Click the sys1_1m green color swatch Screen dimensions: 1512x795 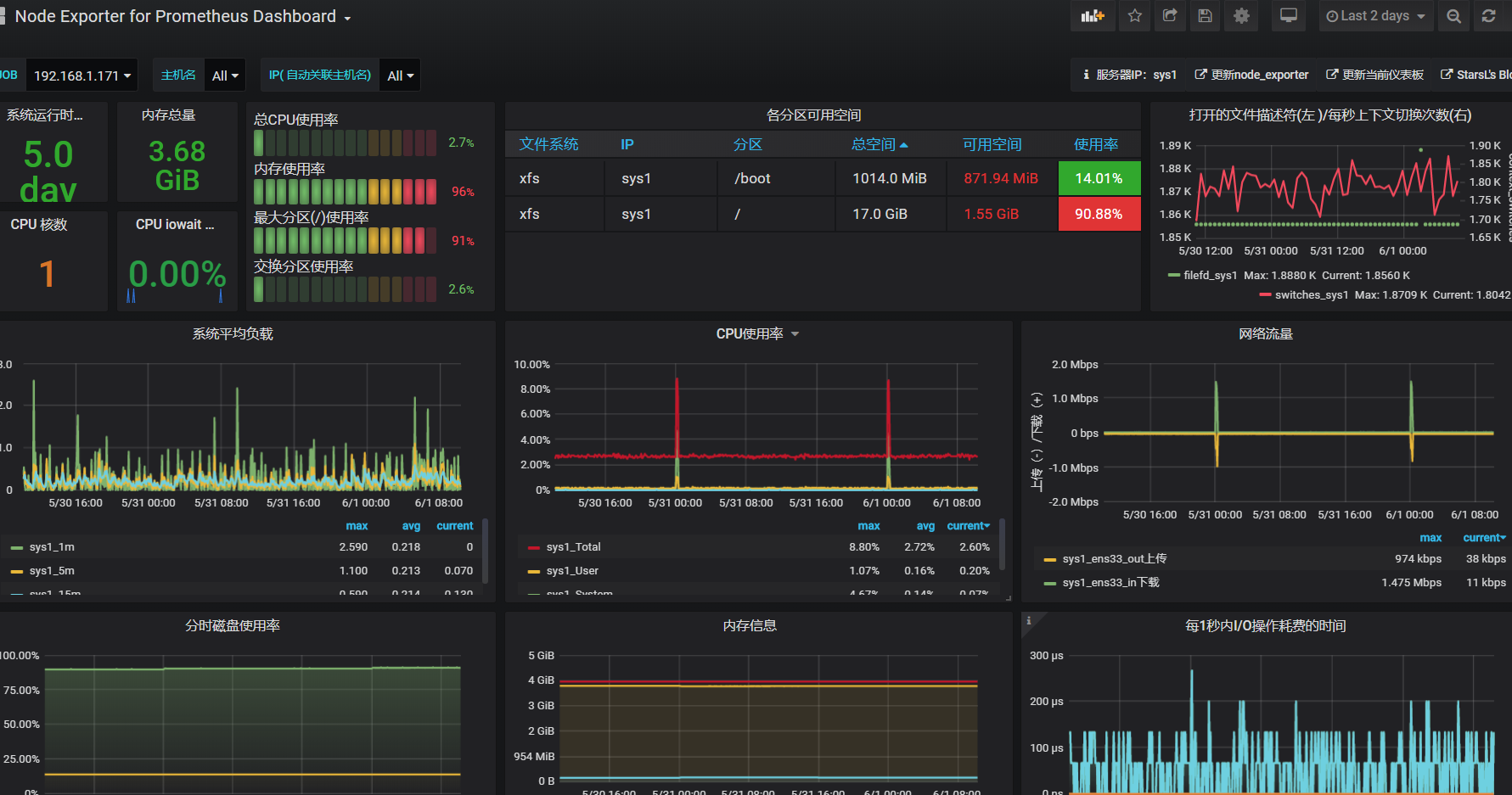[x=17, y=548]
